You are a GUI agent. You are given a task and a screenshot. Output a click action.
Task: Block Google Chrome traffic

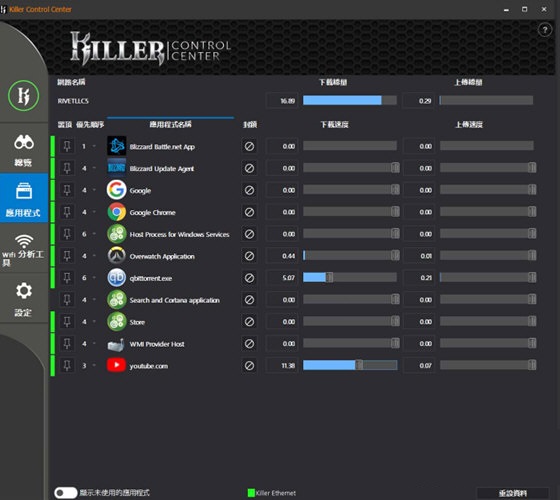tap(249, 212)
